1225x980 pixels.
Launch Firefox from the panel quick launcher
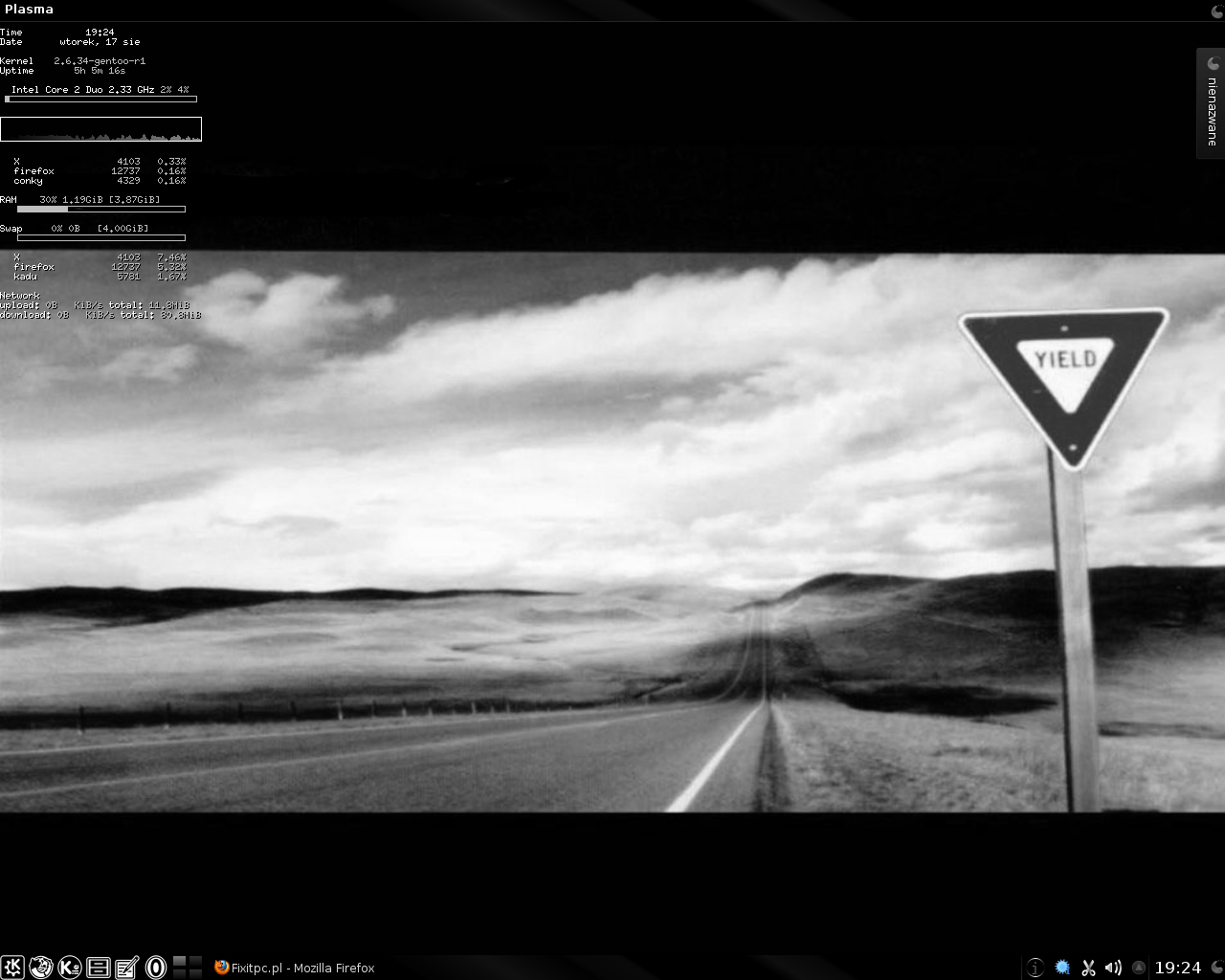40,967
